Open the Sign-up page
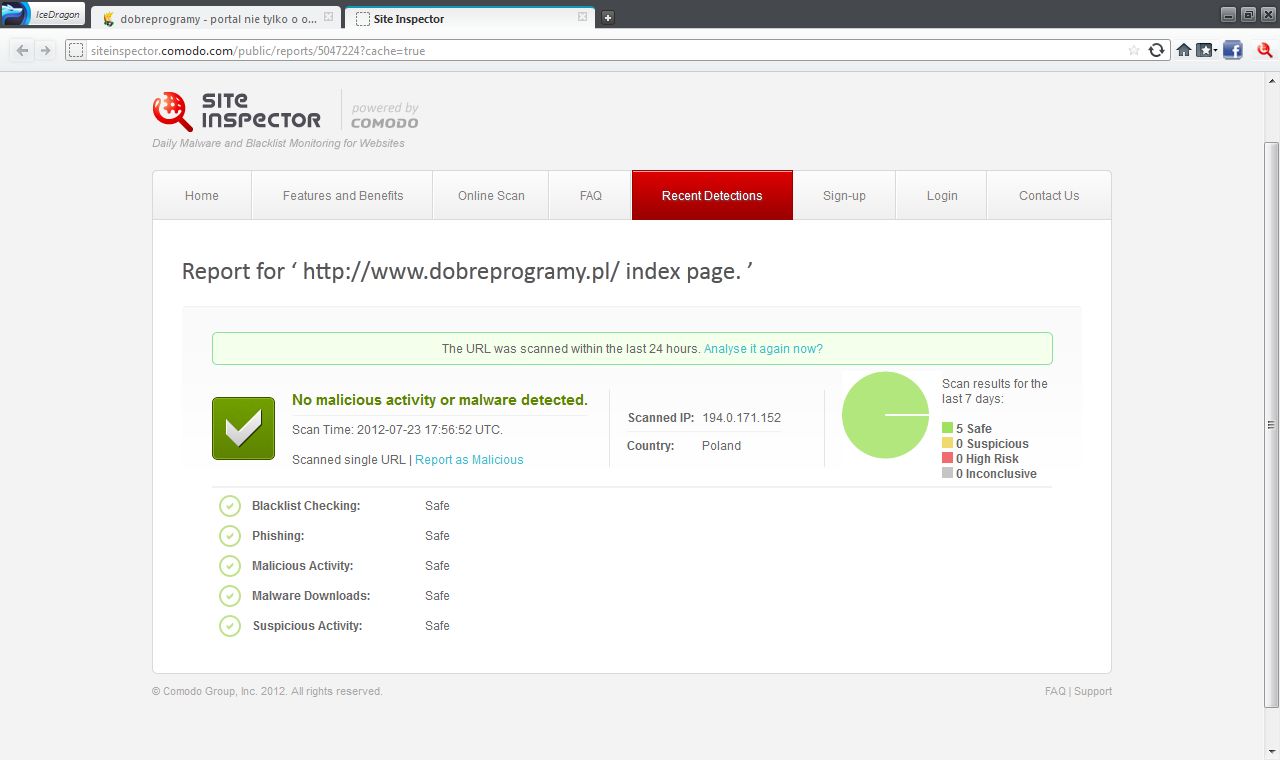 tap(844, 195)
